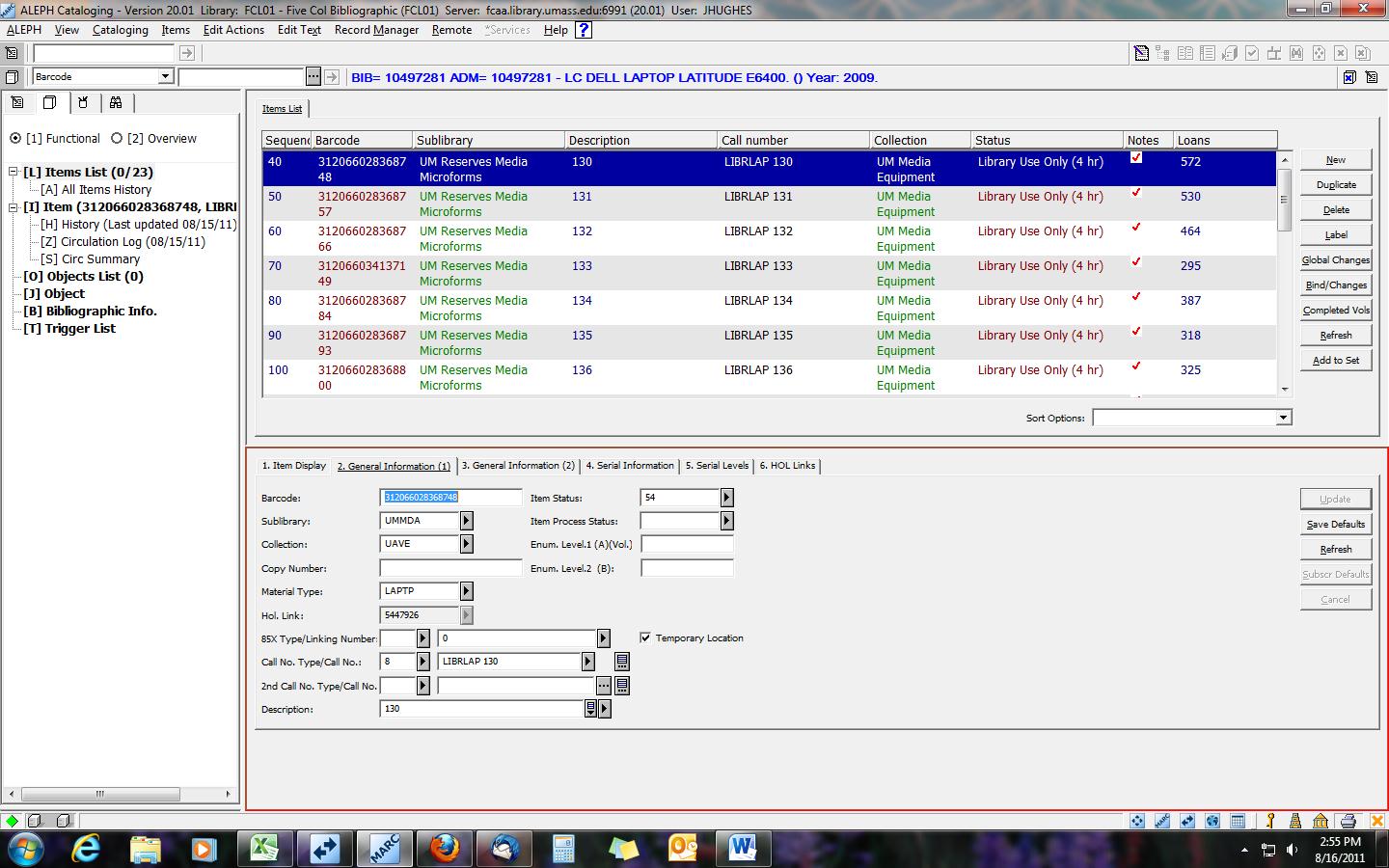This screenshot has width=1389, height=868.
Task: Click the globe icon in status bar
Action: (1212, 821)
